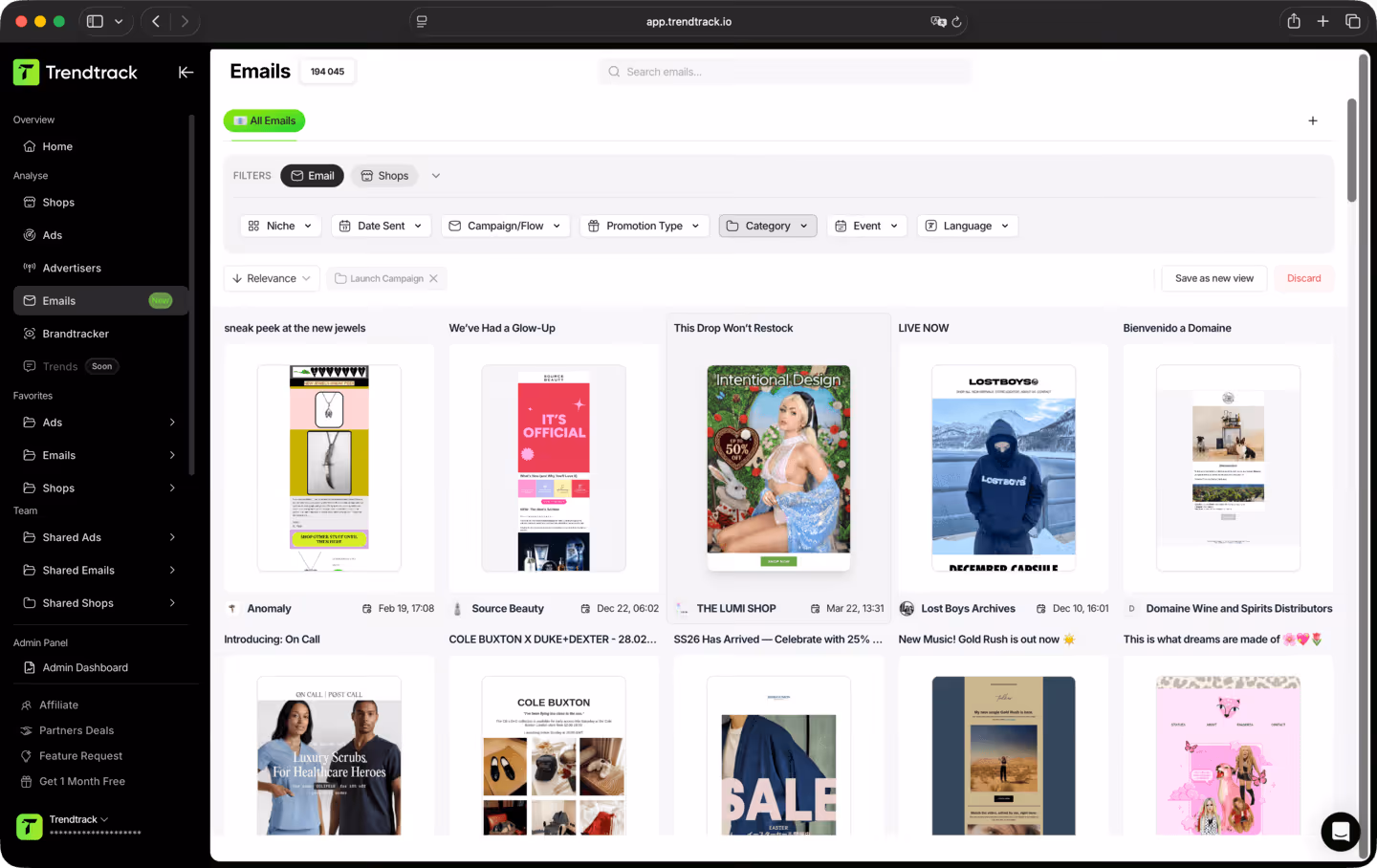Open the Niche filter dropdown
This screenshot has width=1377, height=868.
tap(281, 226)
